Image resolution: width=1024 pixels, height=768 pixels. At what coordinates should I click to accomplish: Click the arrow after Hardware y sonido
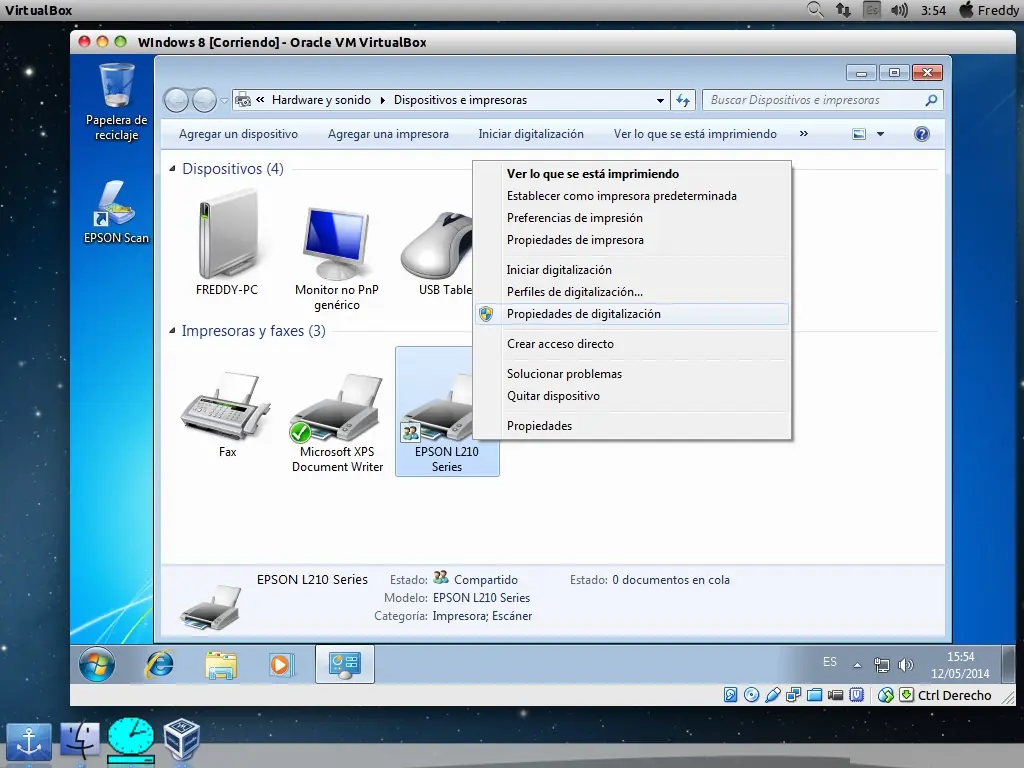[382, 100]
